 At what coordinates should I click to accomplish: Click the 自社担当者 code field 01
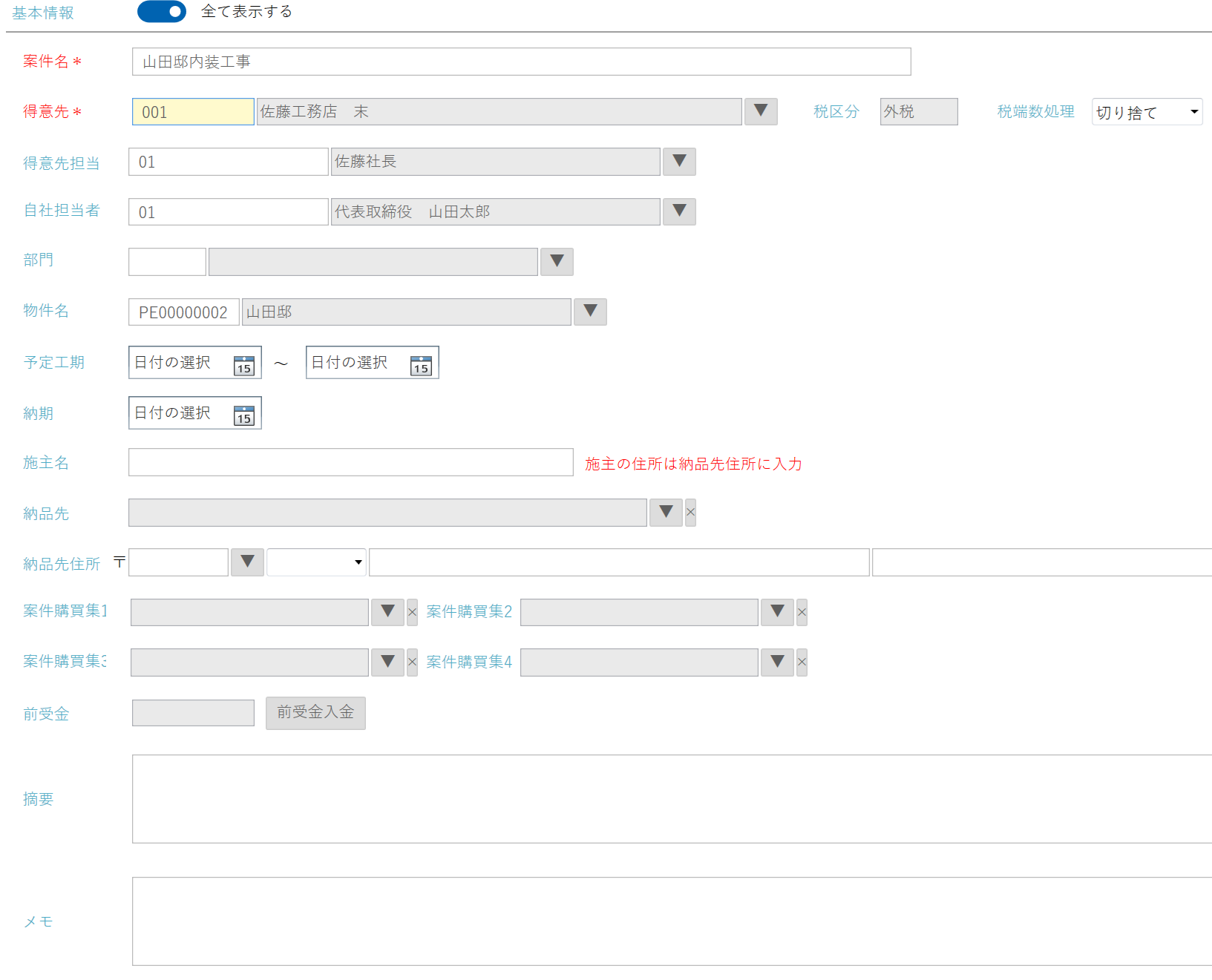pos(228,212)
